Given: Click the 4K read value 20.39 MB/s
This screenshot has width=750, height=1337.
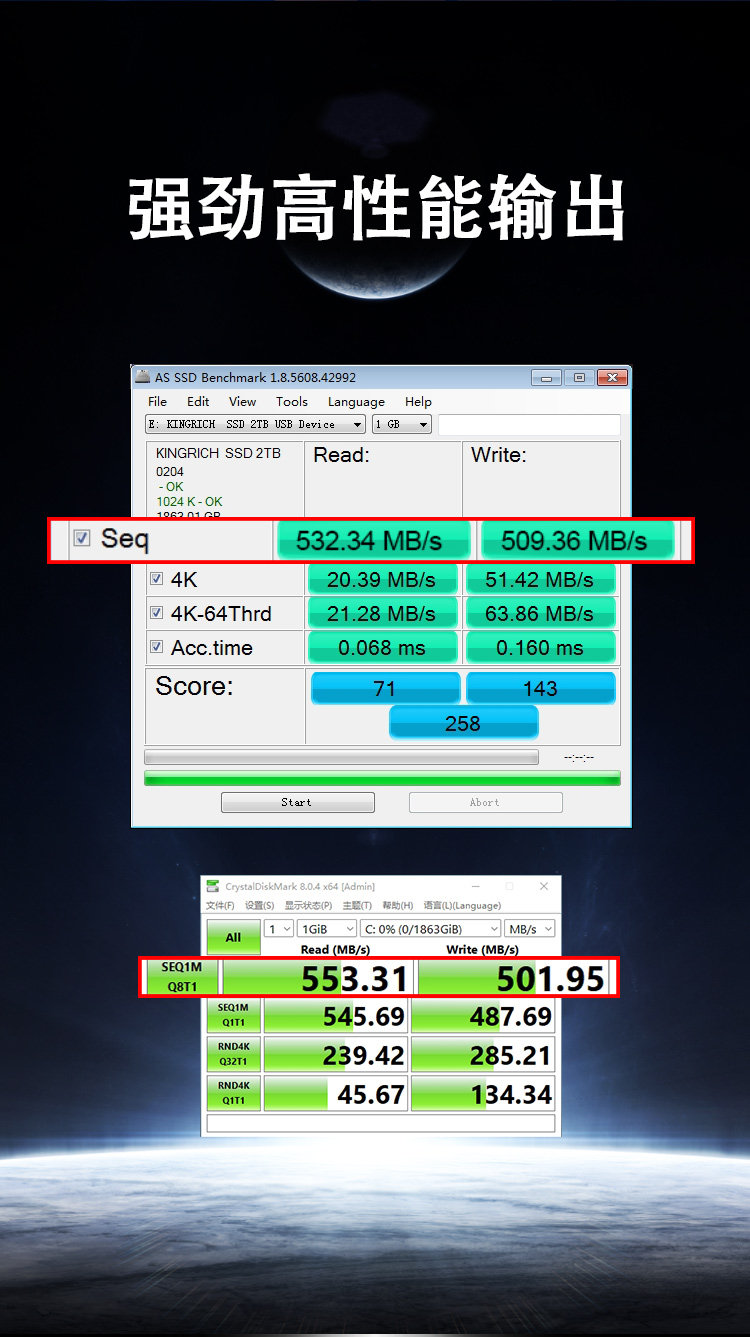Looking at the screenshot, I should (x=382, y=579).
